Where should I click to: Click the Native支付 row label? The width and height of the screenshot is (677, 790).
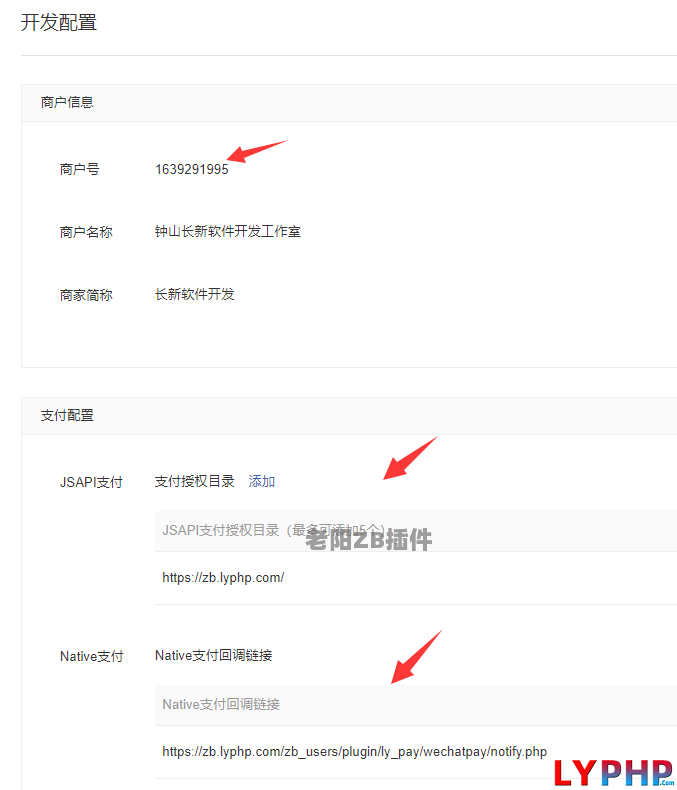point(91,656)
